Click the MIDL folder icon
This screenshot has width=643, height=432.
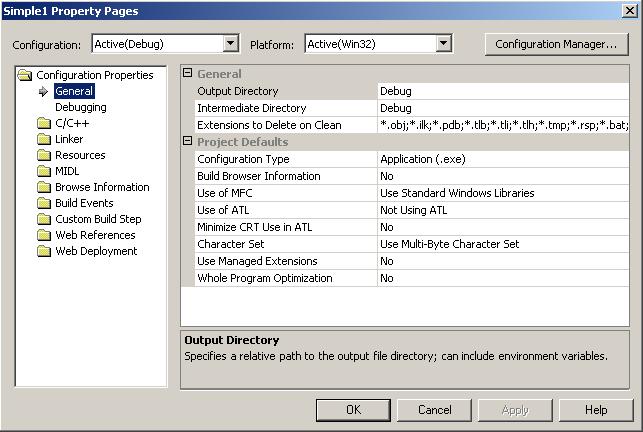(x=44, y=171)
